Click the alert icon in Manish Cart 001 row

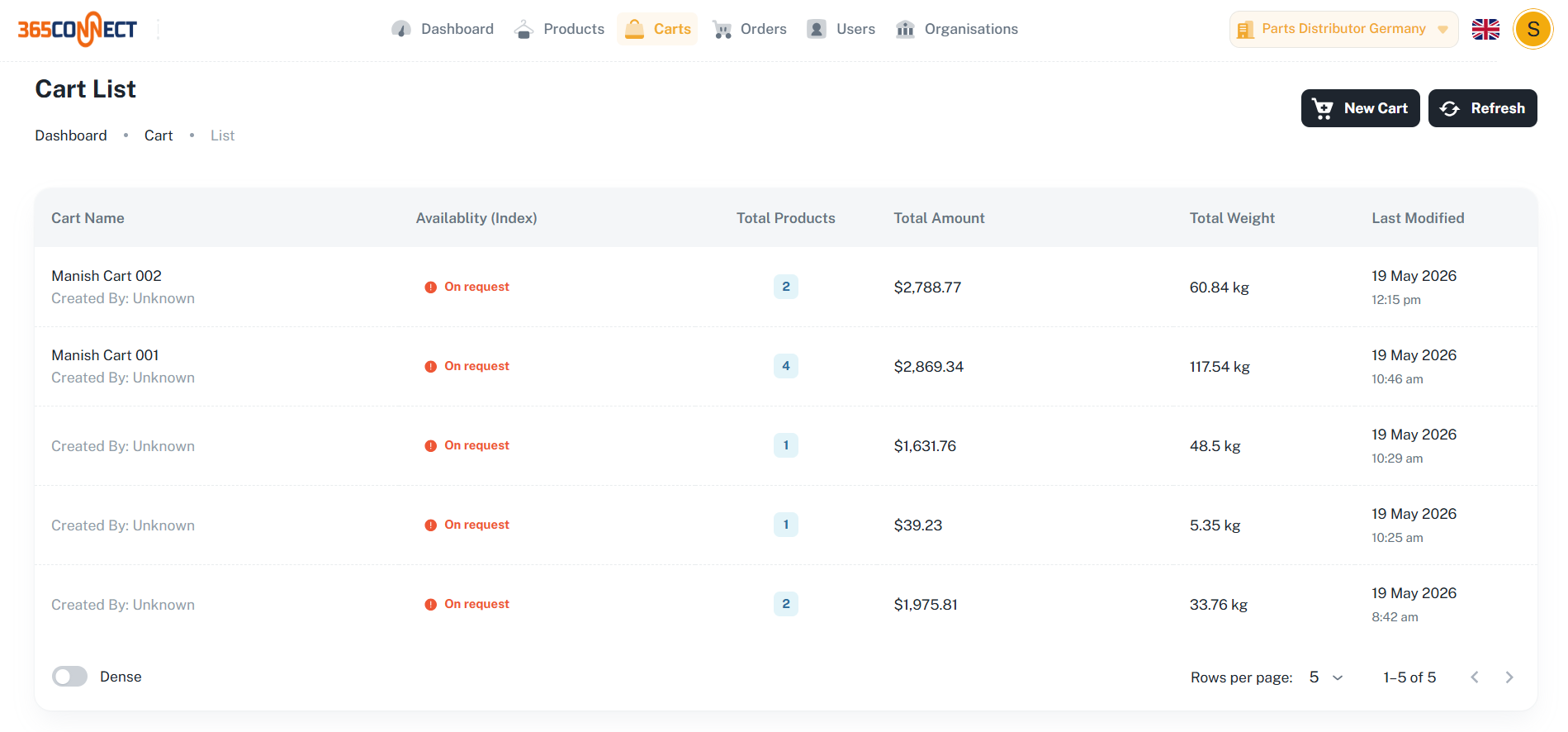(x=431, y=367)
